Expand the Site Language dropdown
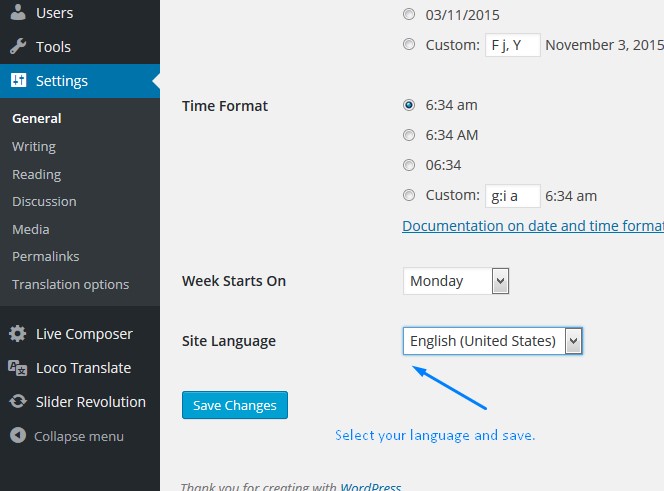 [x=492, y=341]
